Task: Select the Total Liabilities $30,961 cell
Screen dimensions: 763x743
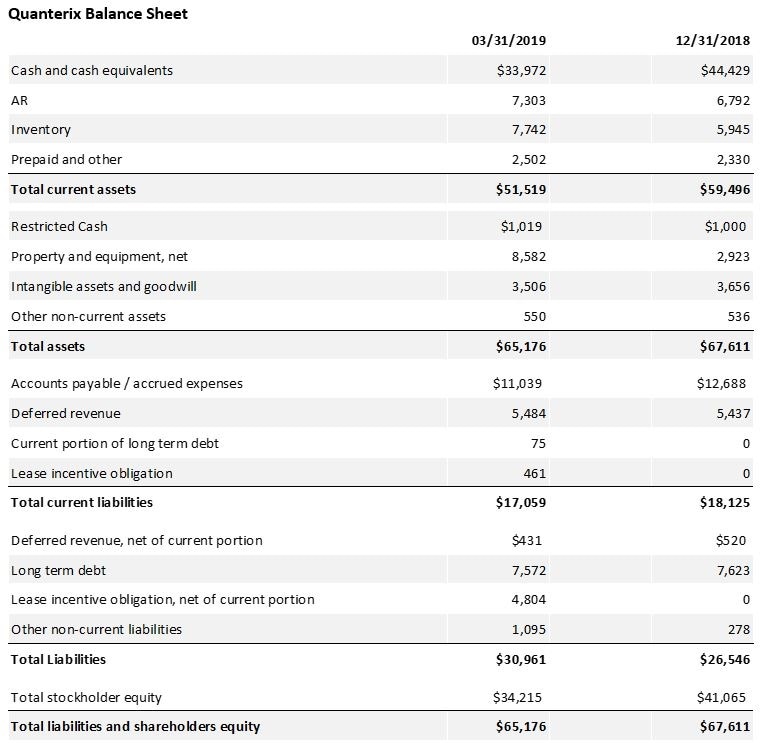Action: pos(521,659)
